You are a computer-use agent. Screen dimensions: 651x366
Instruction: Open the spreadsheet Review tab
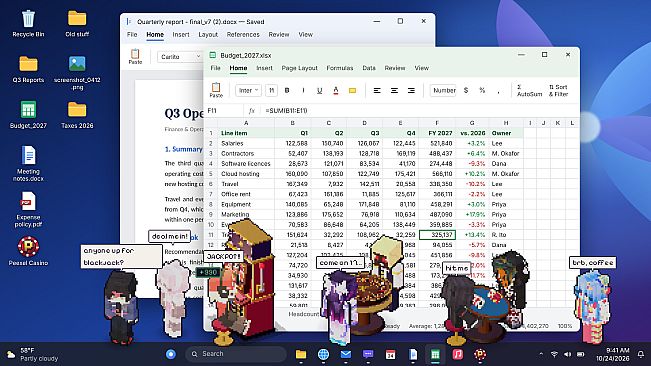(394, 68)
